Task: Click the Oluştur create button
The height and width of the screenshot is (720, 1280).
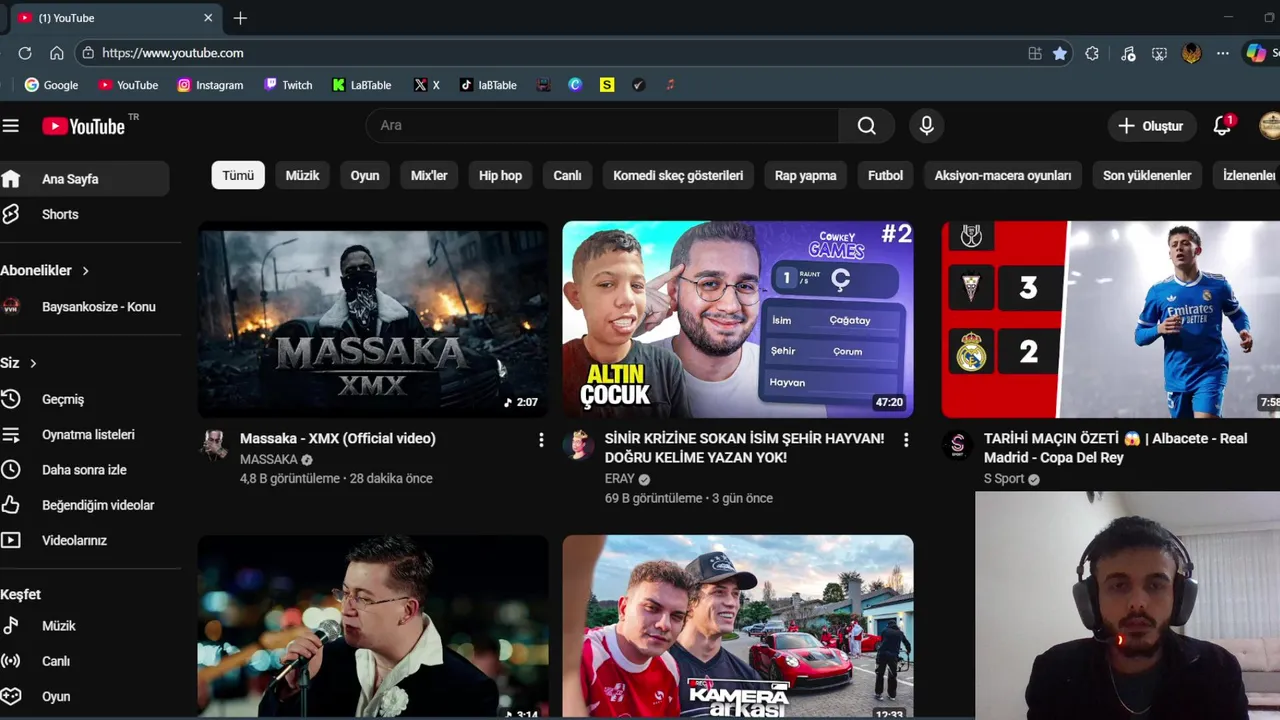Action: pyautogui.click(x=1151, y=126)
